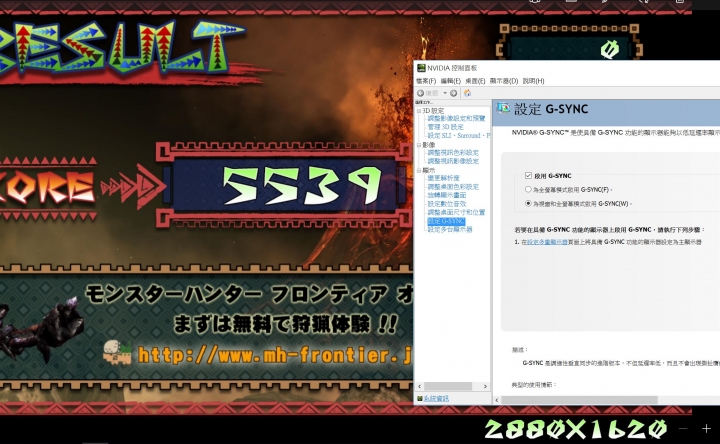Image resolution: width=720 pixels, height=444 pixels.
Task: Open 調整視訊影像設定 in the tree
Action: [453, 161]
